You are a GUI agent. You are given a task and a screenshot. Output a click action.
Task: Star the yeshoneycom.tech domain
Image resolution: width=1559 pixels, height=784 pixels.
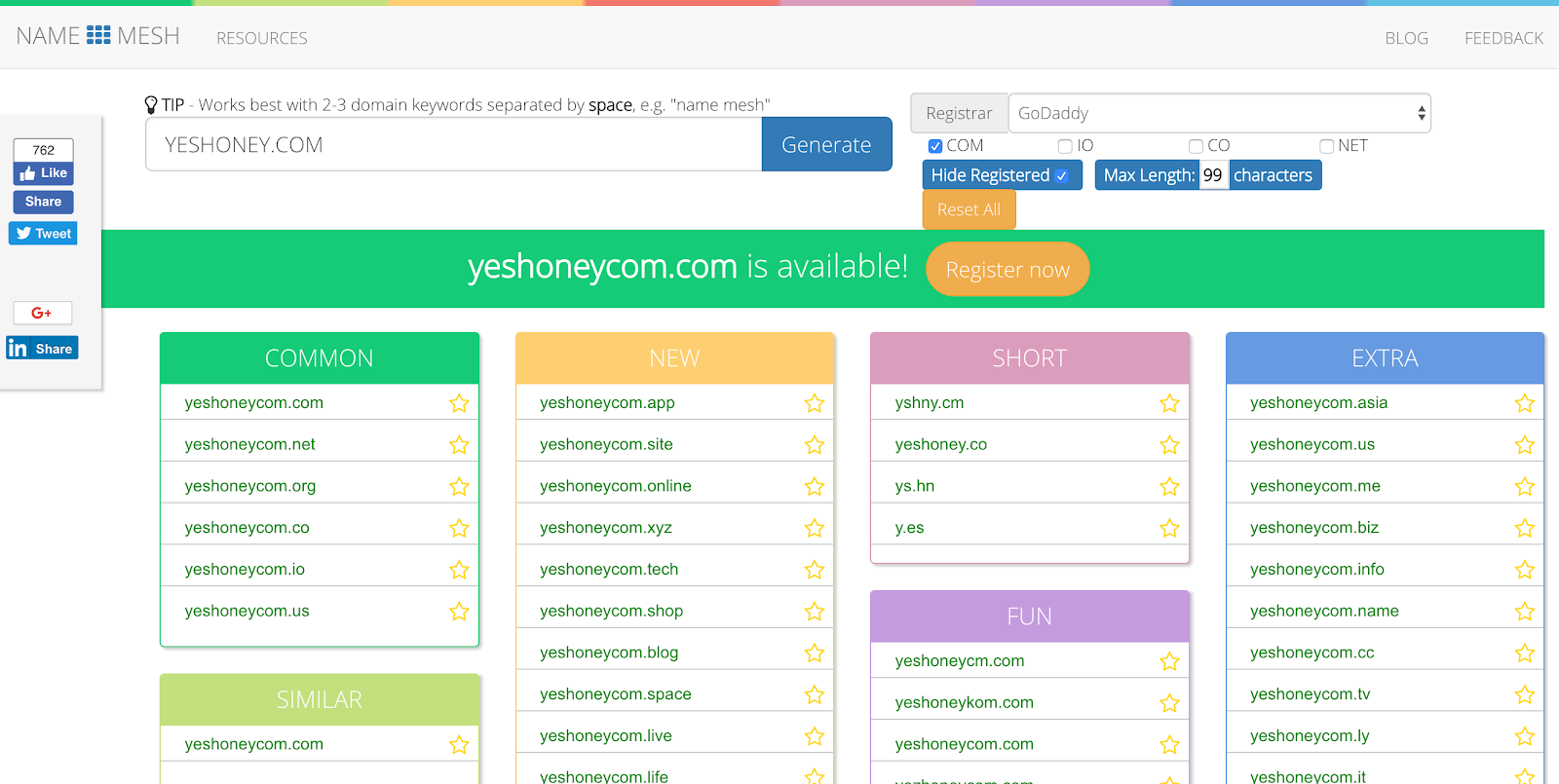815,570
